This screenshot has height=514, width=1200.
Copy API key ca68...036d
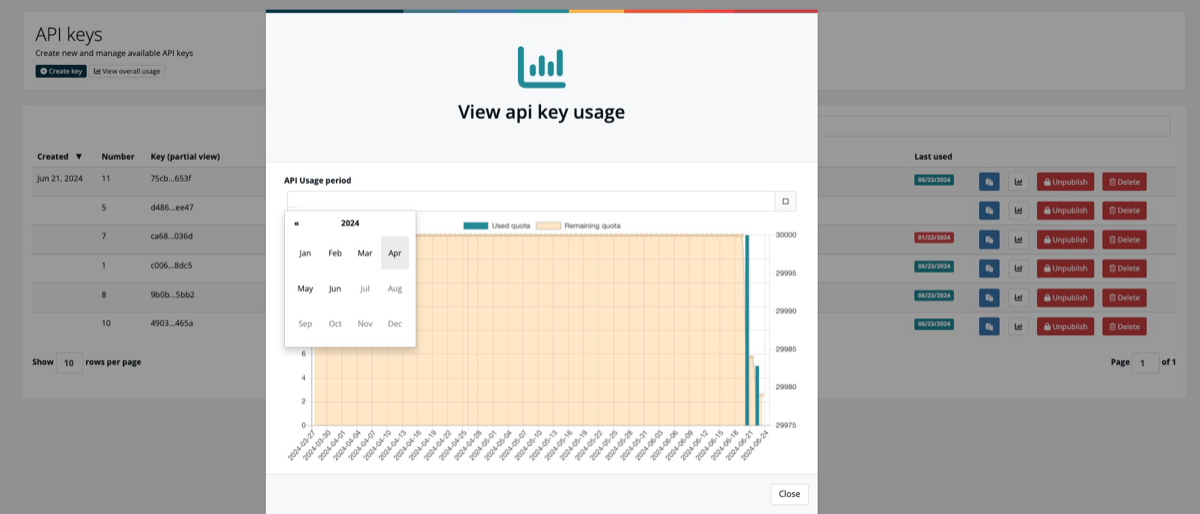[x=989, y=240]
